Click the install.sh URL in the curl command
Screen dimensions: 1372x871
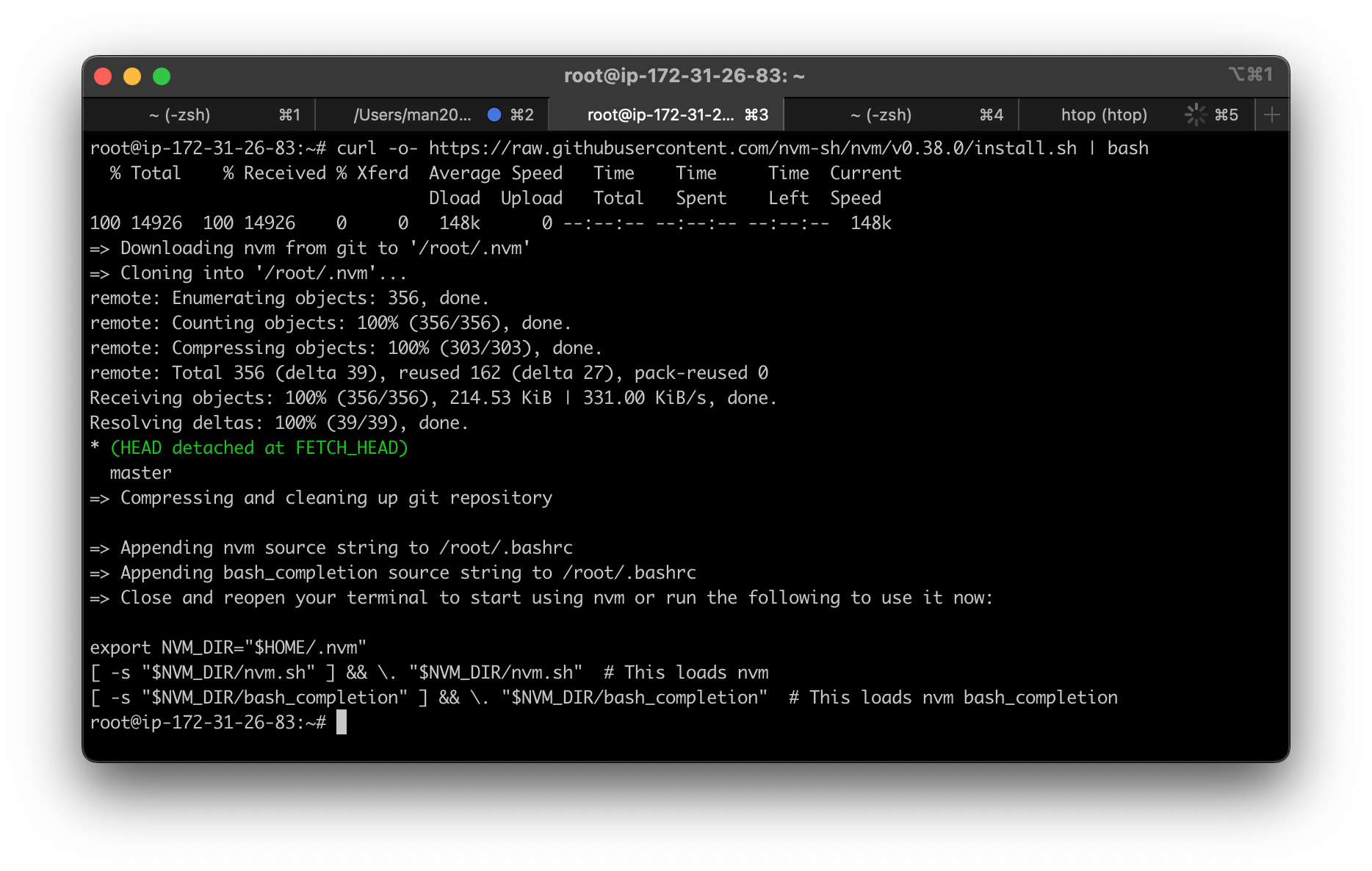tap(748, 148)
